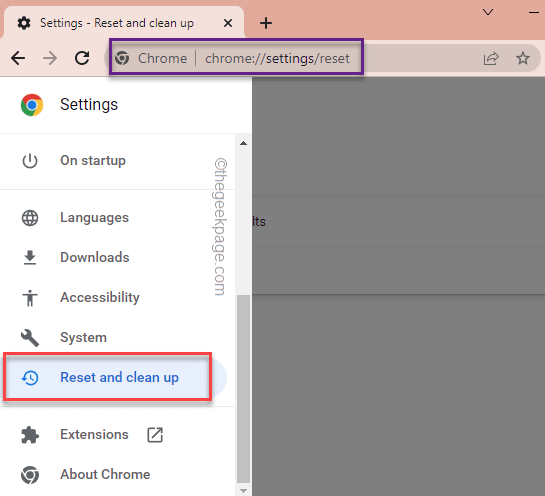Click the globe icon next to Languages

click(30, 218)
